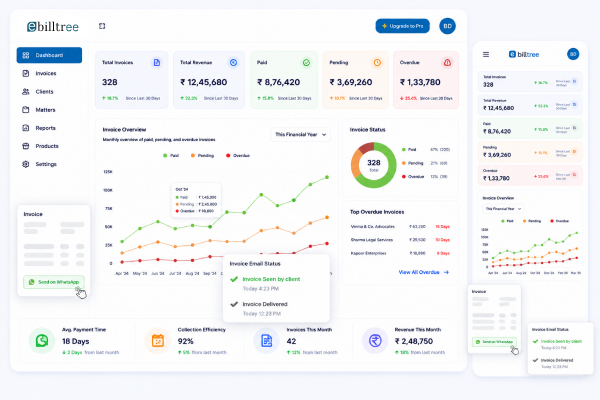The height and width of the screenshot is (400, 600).
Task: Click the document icon on Total Invoices card
Action: (x=157, y=62)
